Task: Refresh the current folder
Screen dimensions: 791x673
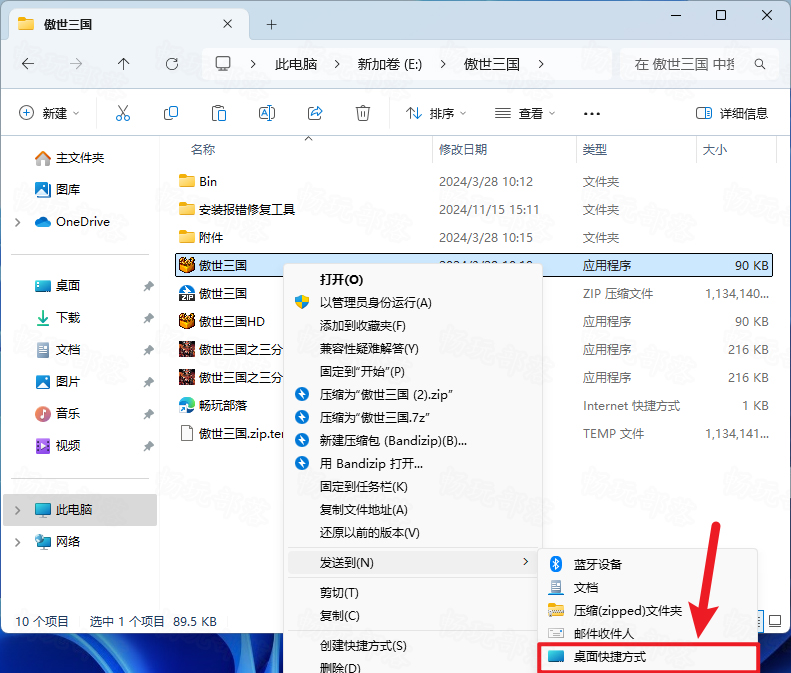Action: [x=172, y=64]
